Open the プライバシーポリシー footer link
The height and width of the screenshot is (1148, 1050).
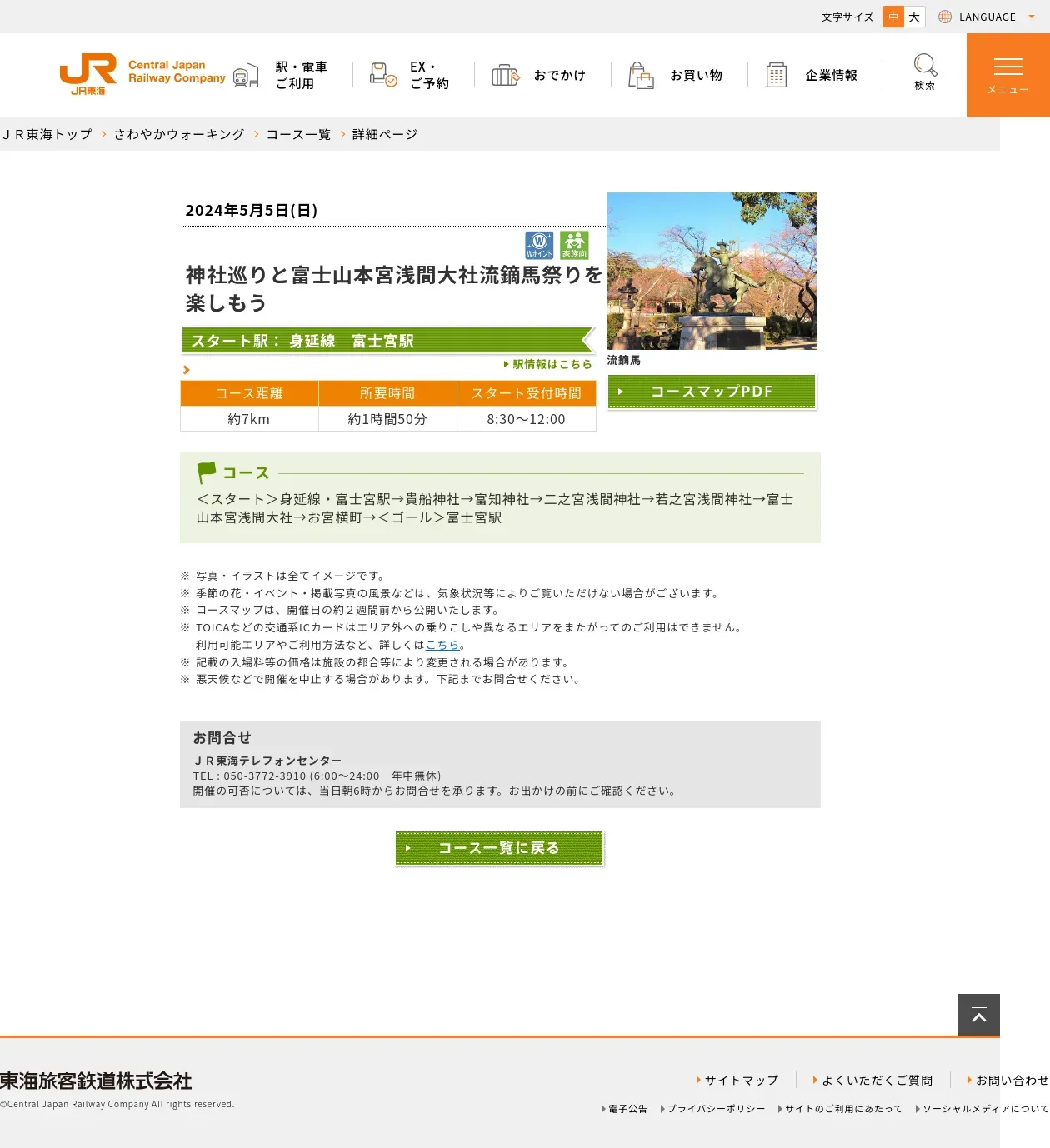pos(712,1109)
